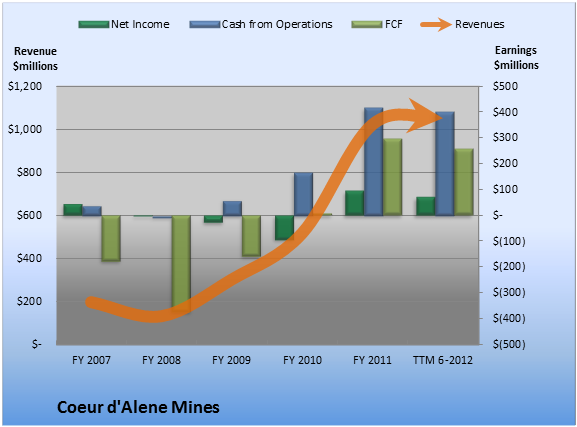Click the 'FY 2008' category label
This screenshot has width=577, height=427.
tap(162, 360)
